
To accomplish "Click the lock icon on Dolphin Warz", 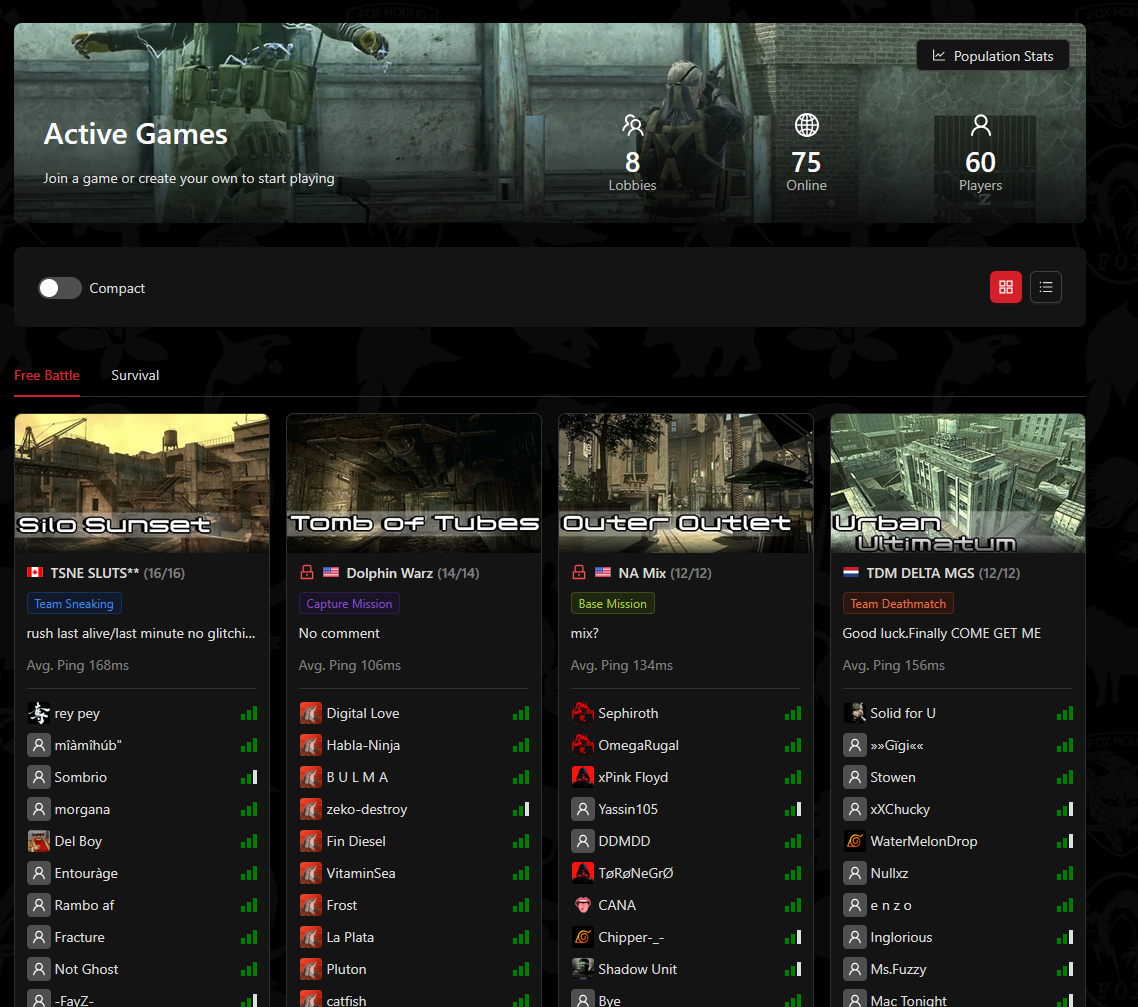I will pos(307,572).
